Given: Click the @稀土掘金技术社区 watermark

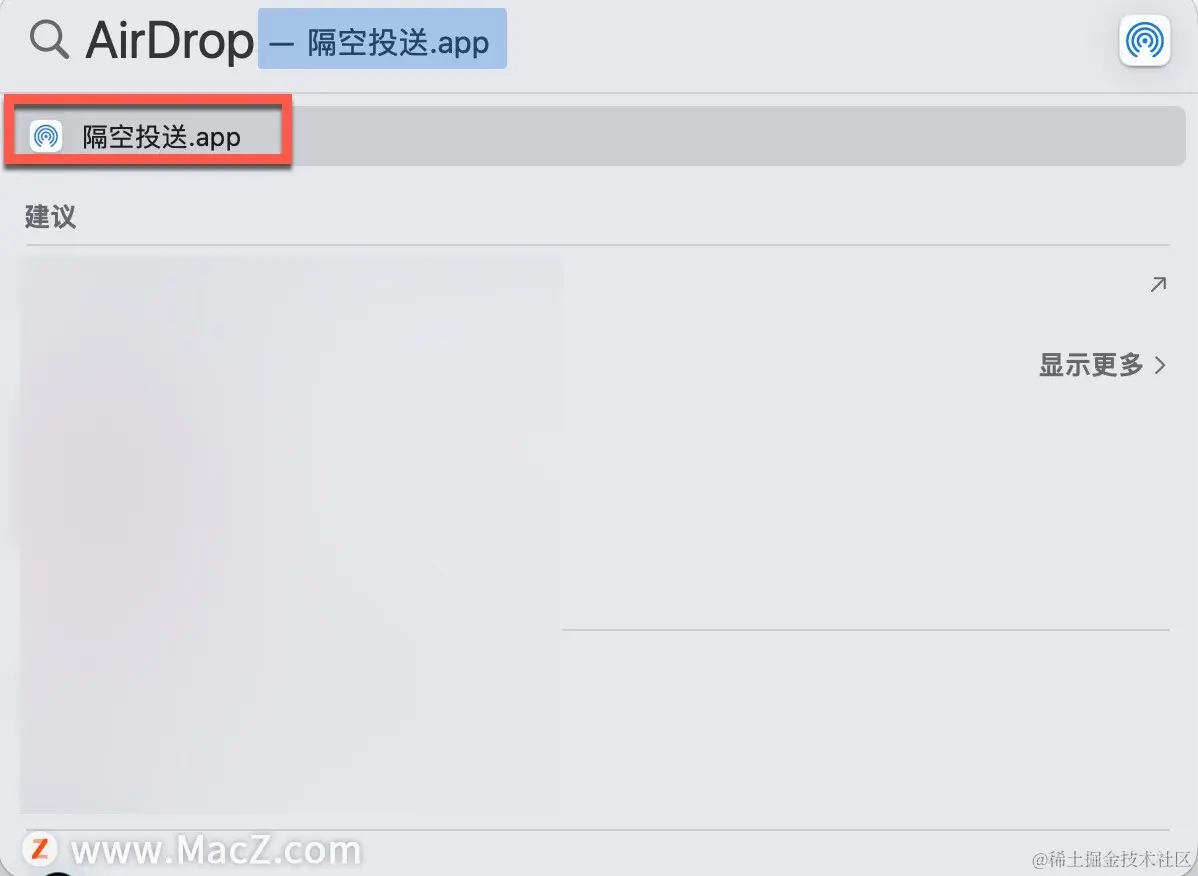Looking at the screenshot, I should pos(1112,858).
